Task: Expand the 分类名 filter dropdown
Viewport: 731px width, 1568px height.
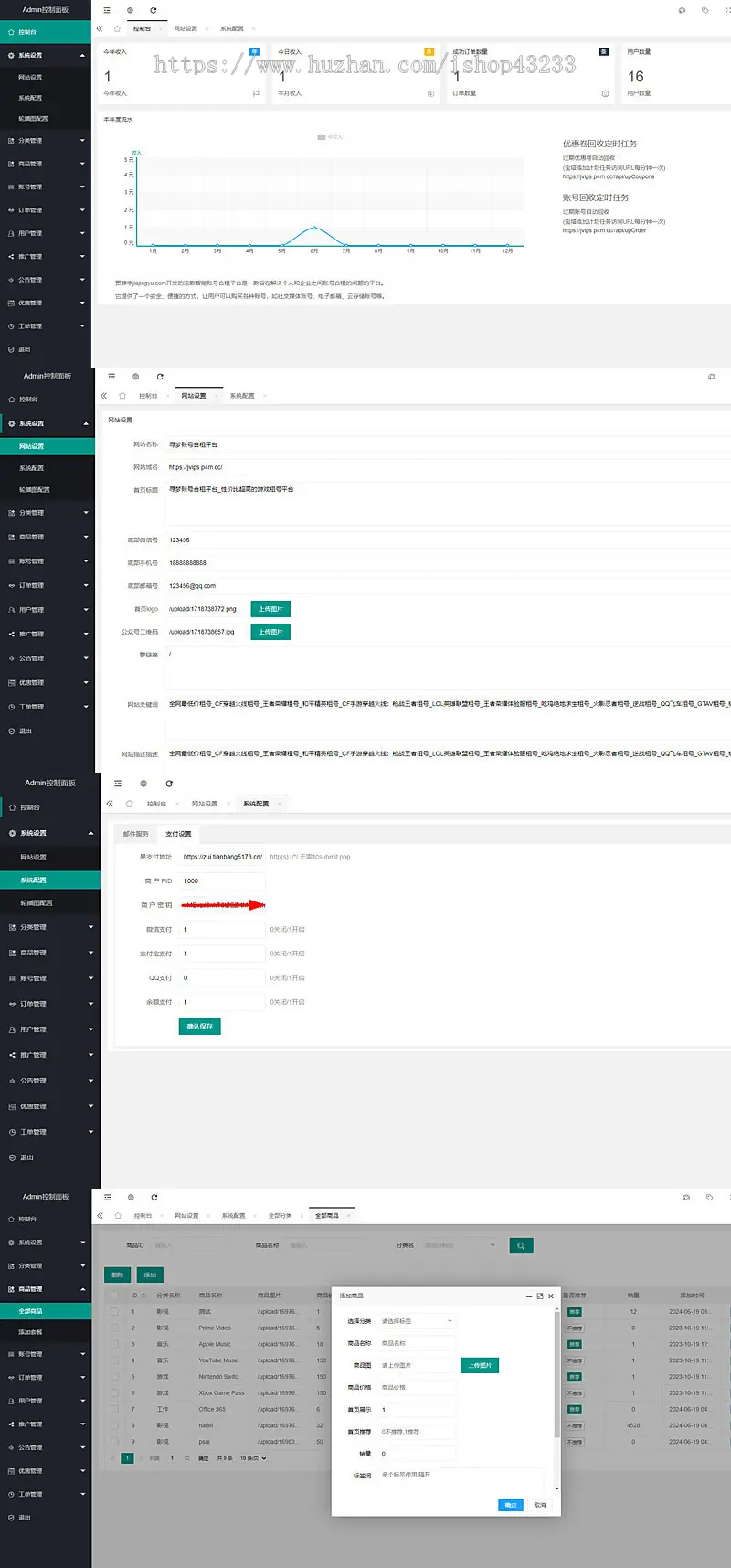Action: 461,1245
